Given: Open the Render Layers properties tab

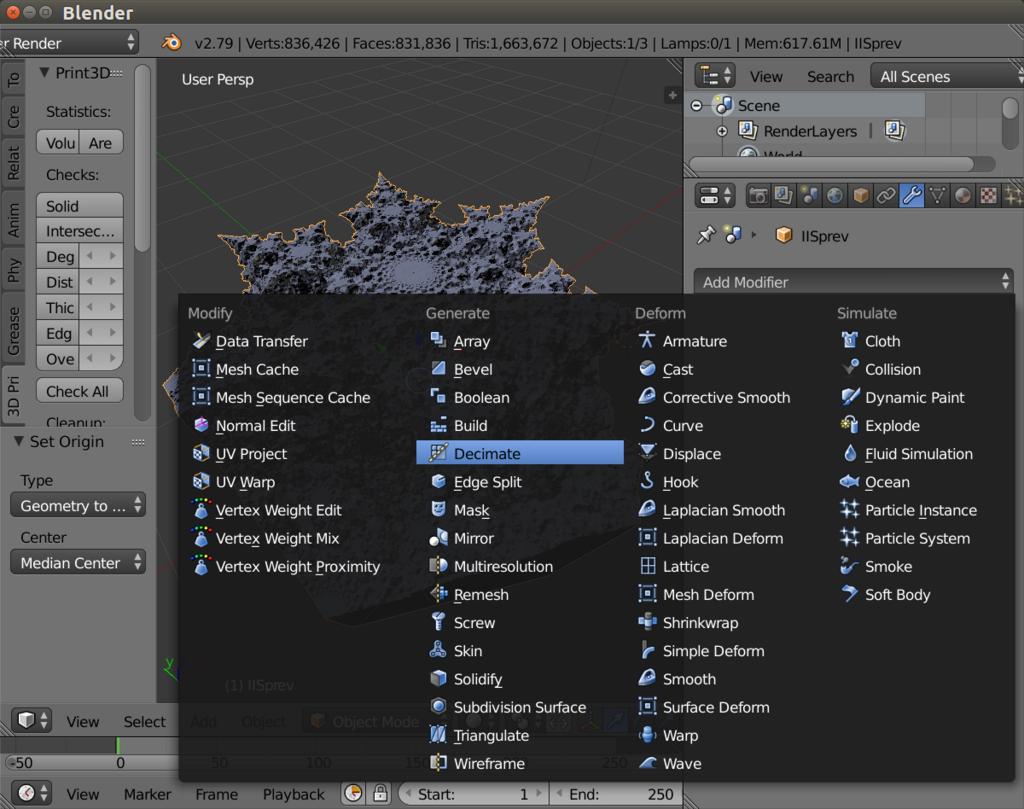Looking at the screenshot, I should pyautogui.click(x=784, y=195).
